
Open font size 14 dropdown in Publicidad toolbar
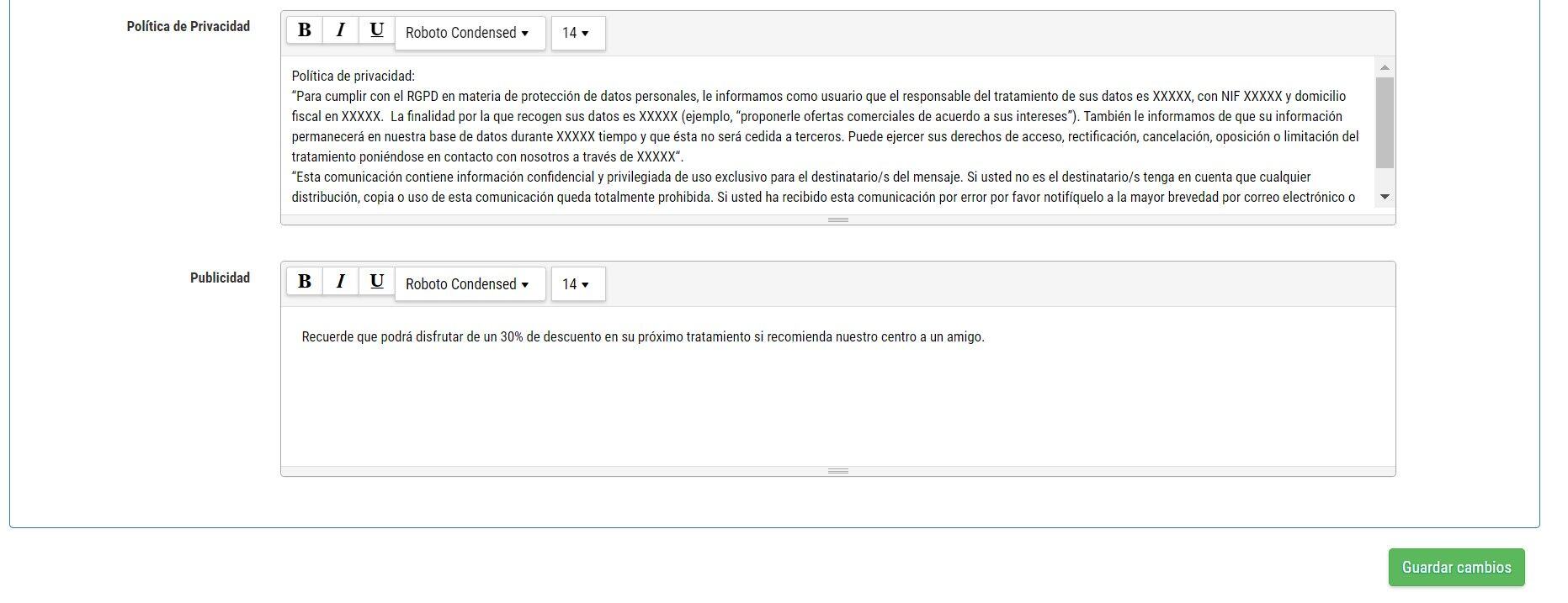(578, 284)
